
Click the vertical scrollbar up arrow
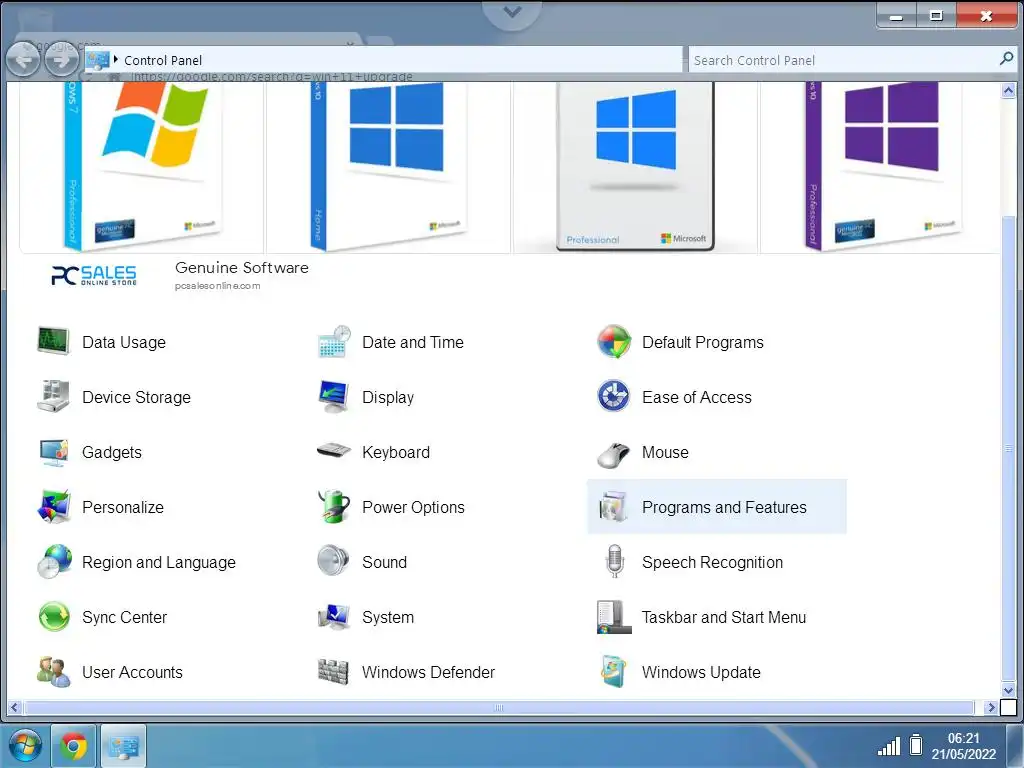1008,91
